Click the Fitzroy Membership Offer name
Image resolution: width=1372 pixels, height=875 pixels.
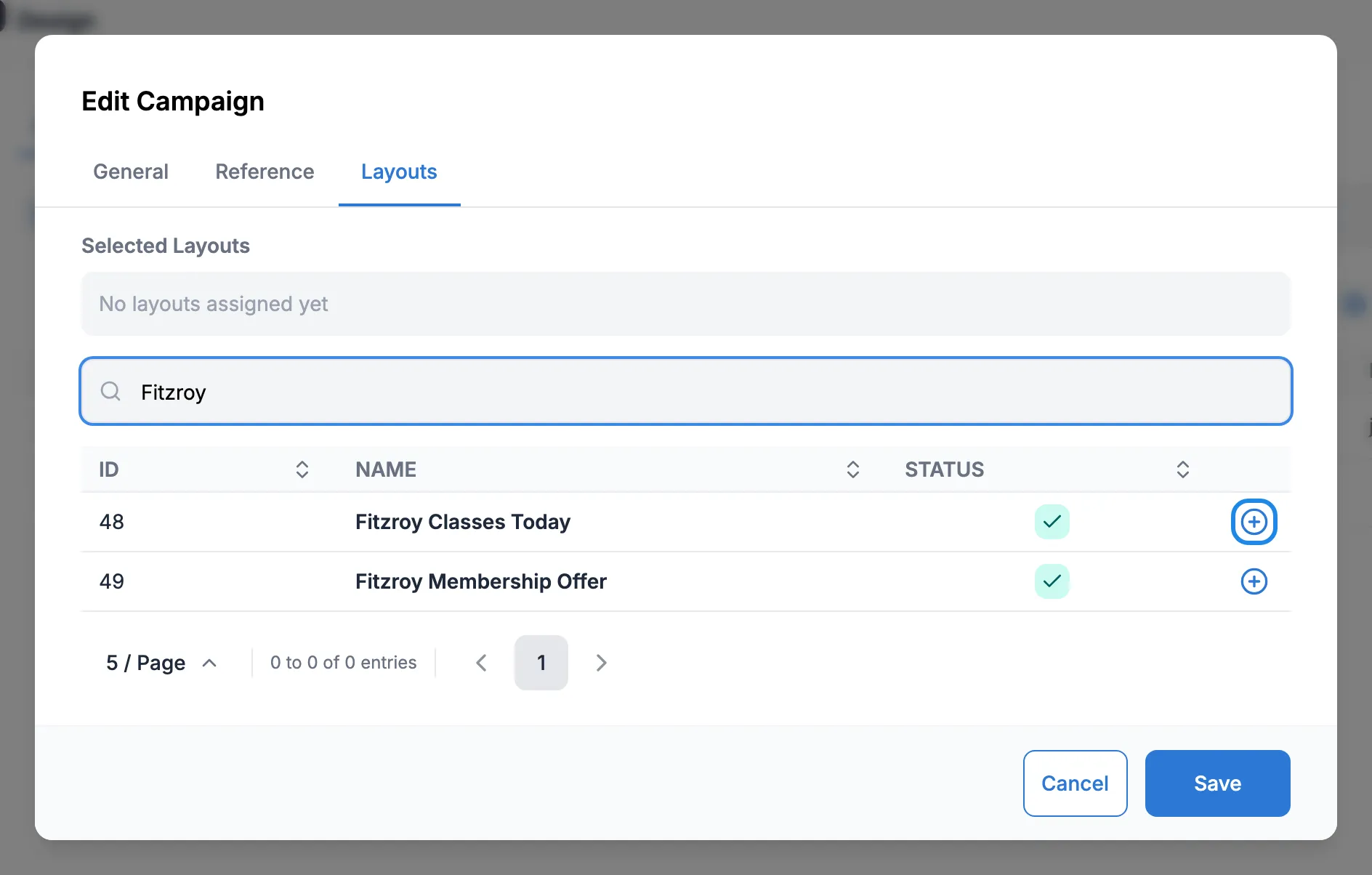coord(481,581)
